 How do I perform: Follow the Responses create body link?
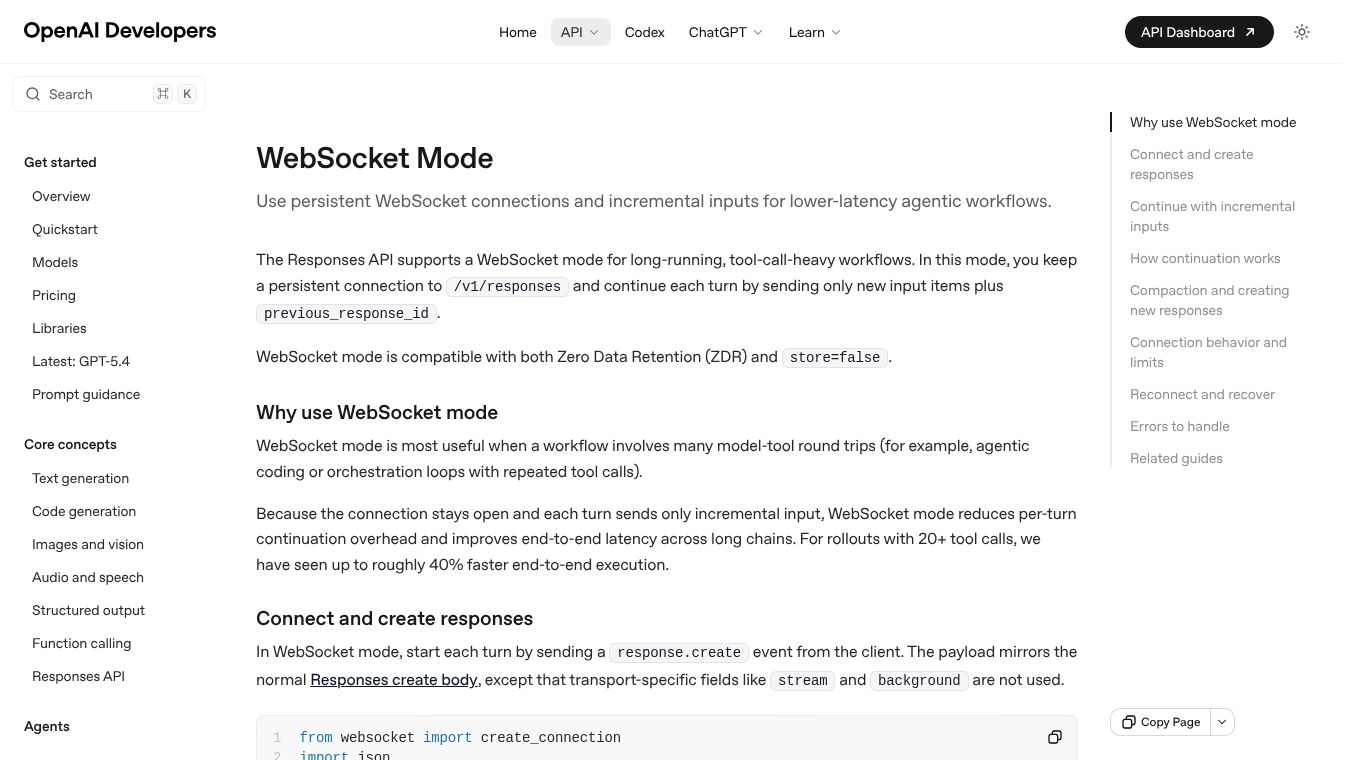pyautogui.click(x=393, y=679)
